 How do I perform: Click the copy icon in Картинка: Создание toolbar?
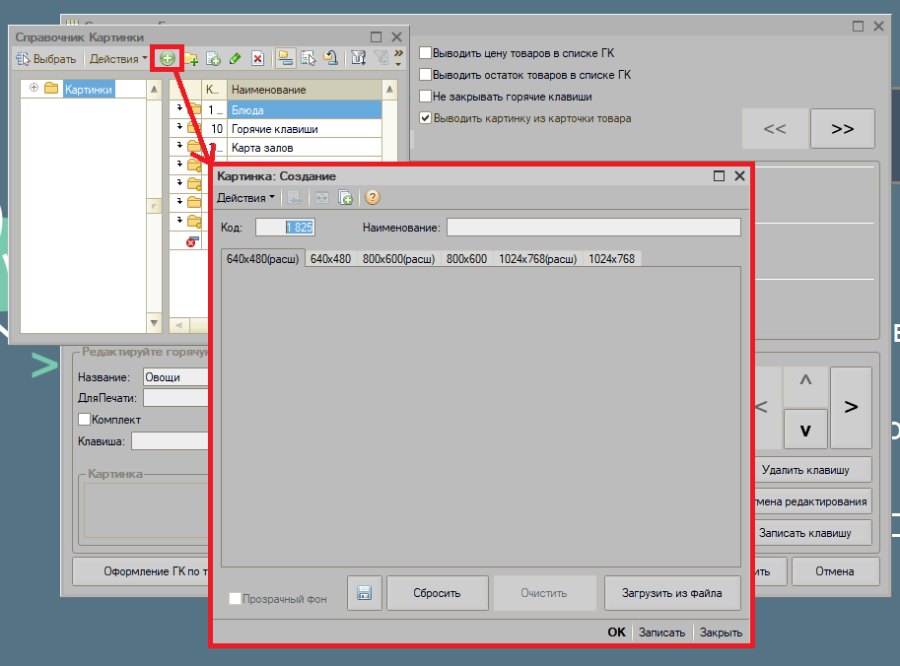tap(346, 198)
